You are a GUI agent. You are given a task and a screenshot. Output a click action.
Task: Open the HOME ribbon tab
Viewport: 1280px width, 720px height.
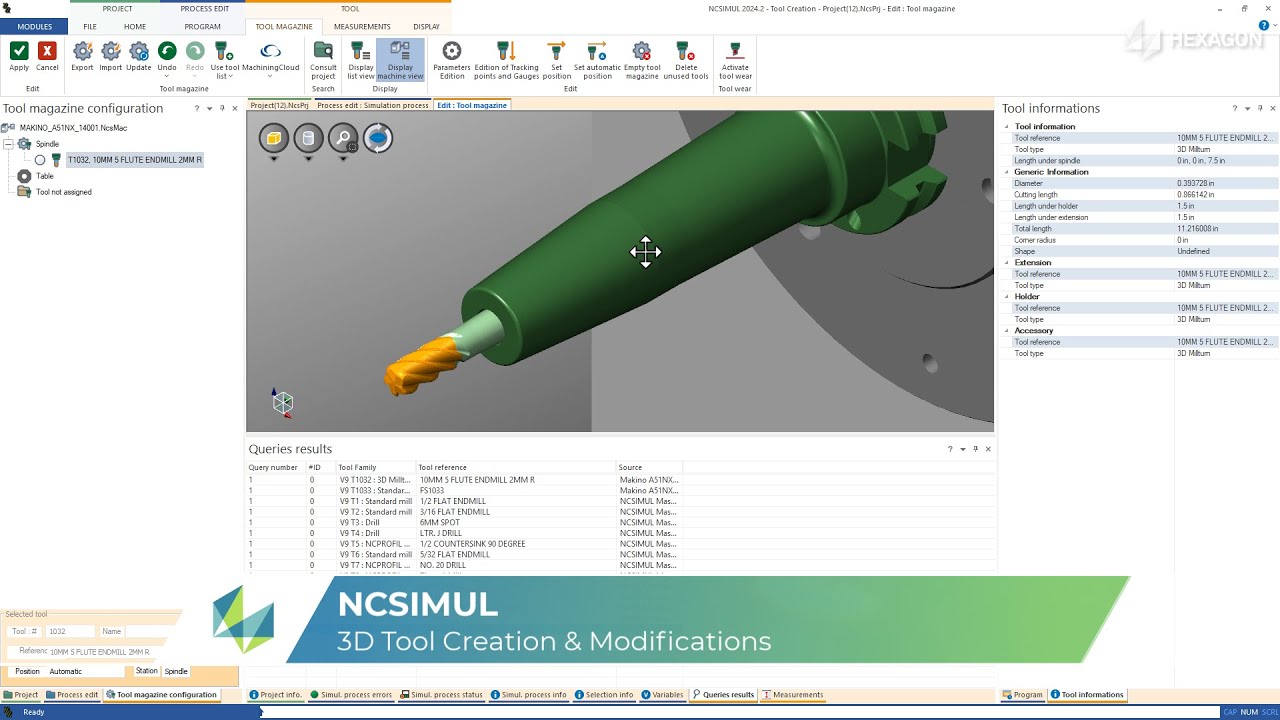coord(135,27)
